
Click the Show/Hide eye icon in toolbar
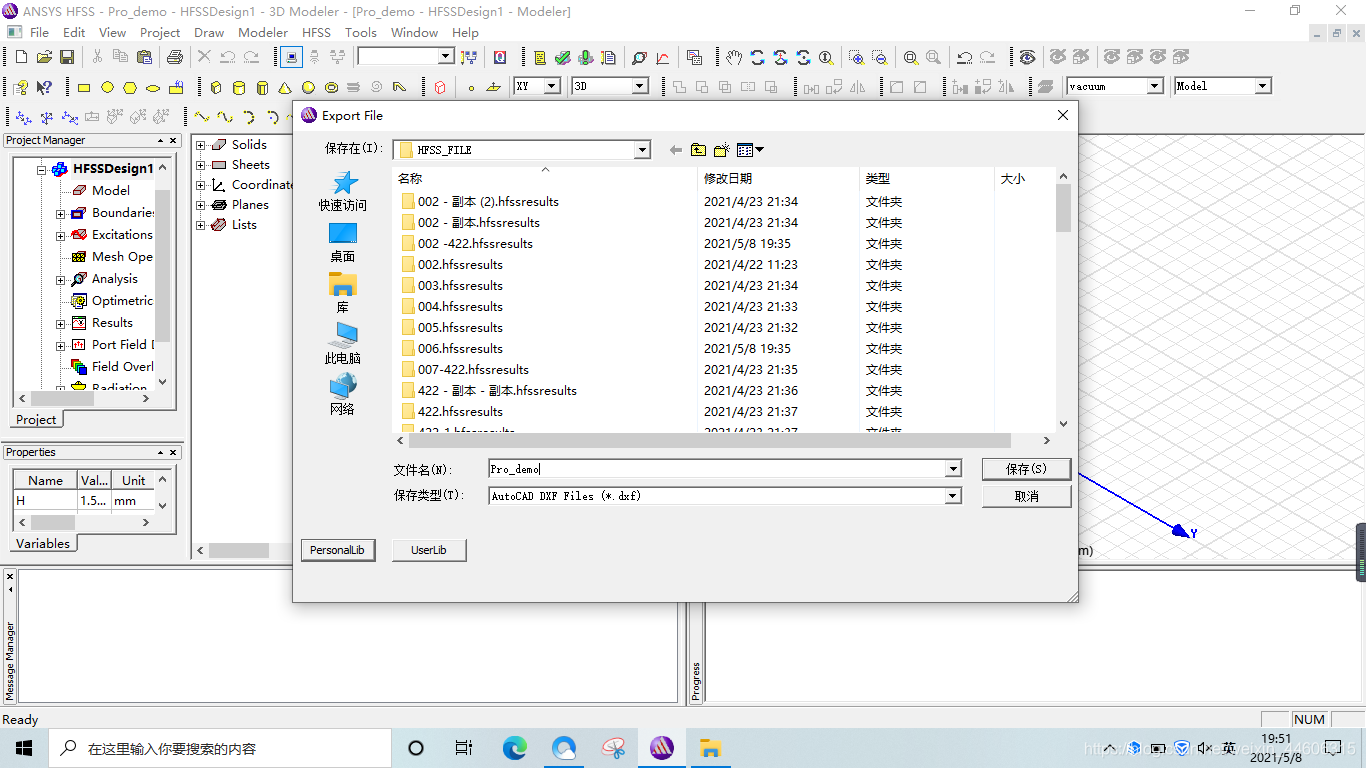click(x=1027, y=58)
